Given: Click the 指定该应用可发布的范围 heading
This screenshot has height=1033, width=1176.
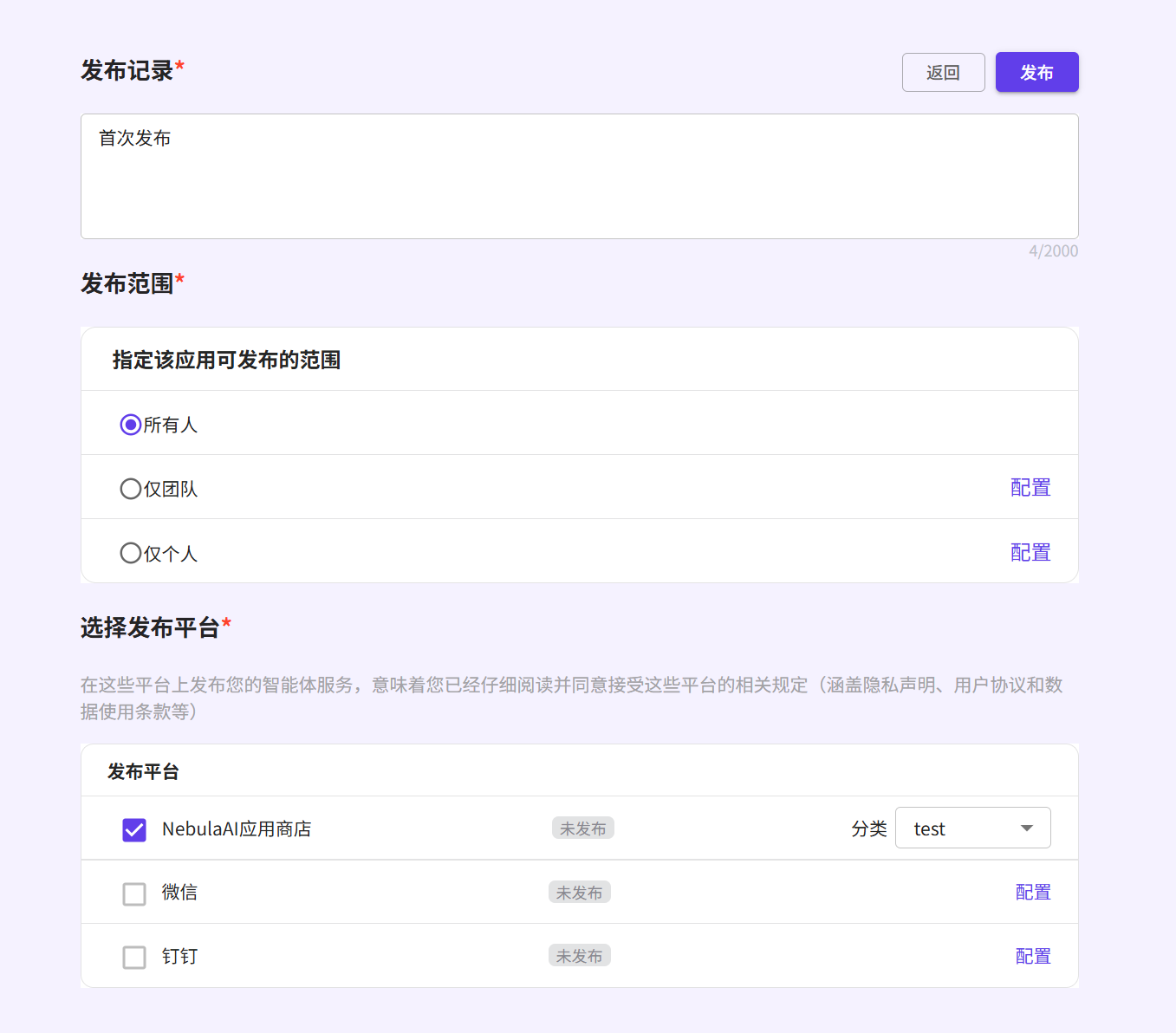Looking at the screenshot, I should point(226,361).
